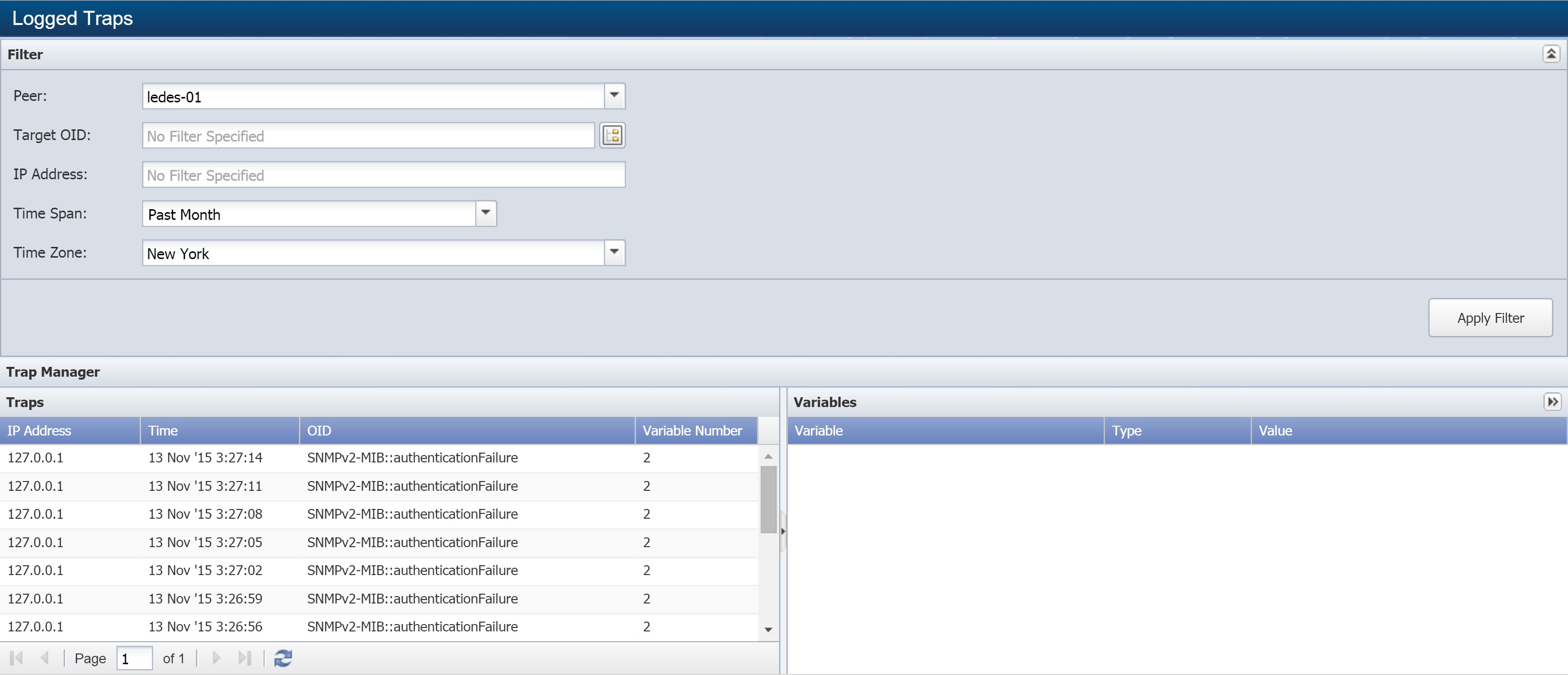1568x675 pixels.
Task: Click the Target OID input field
Action: tap(370, 136)
